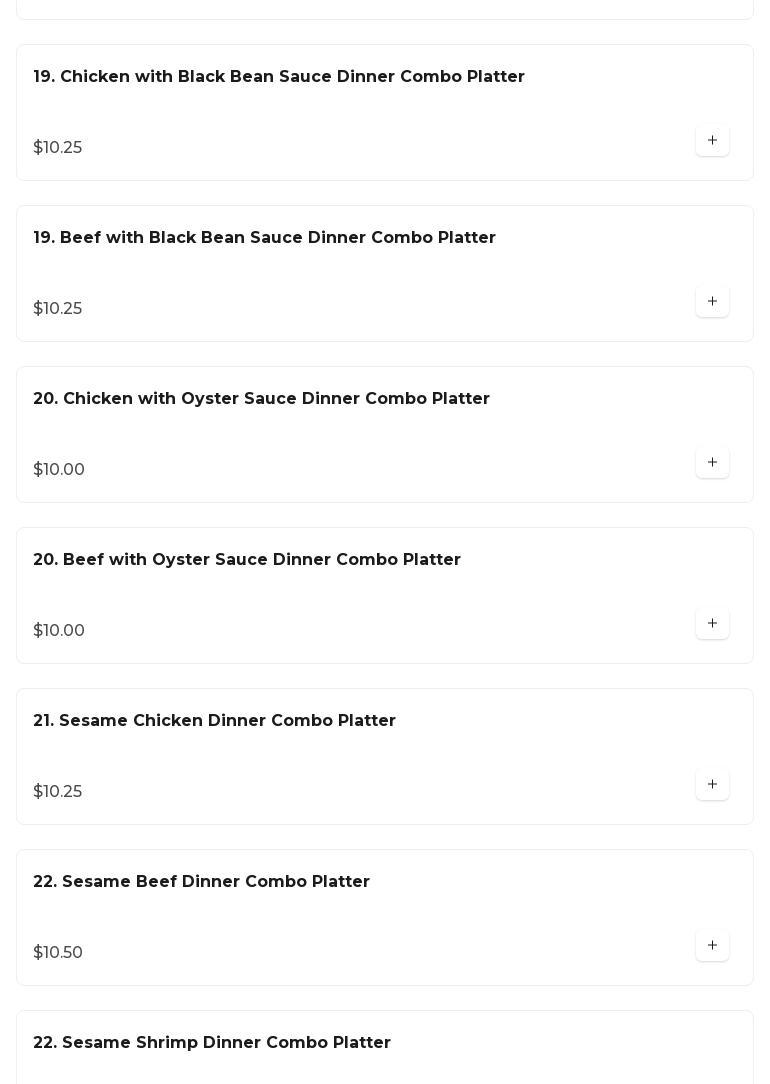
Task: Tap plus icon for Sesame Chicken platter
Action: pos(712,785)
